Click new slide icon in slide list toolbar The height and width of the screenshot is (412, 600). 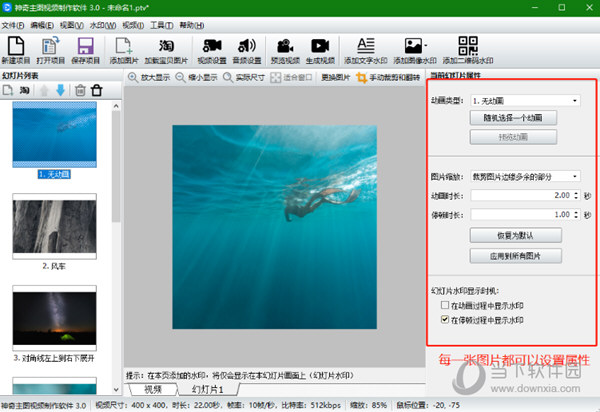8,91
